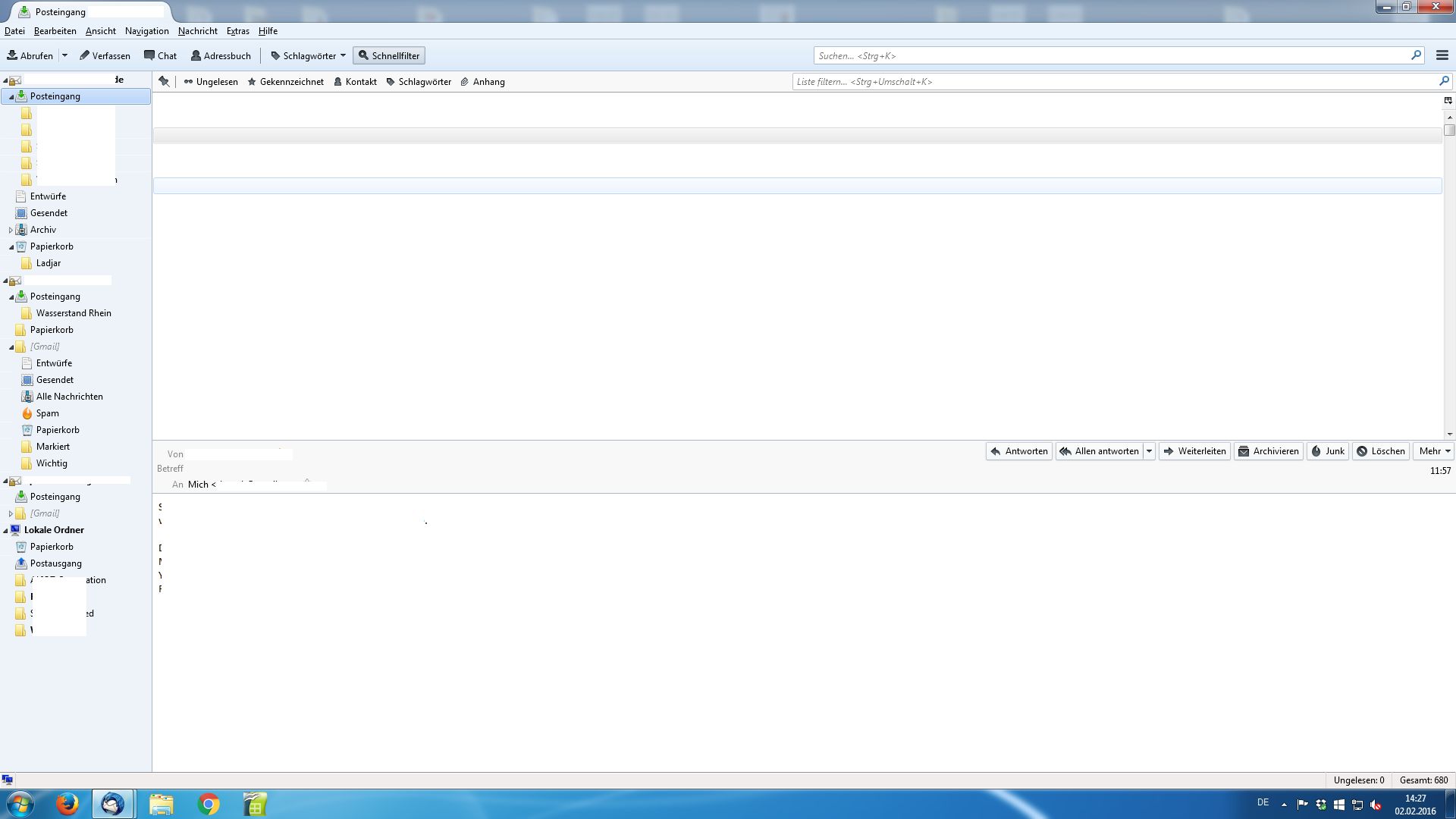The height and width of the screenshot is (819, 1456).
Task: Open the Mehr actions dropdown
Action: point(1434,451)
